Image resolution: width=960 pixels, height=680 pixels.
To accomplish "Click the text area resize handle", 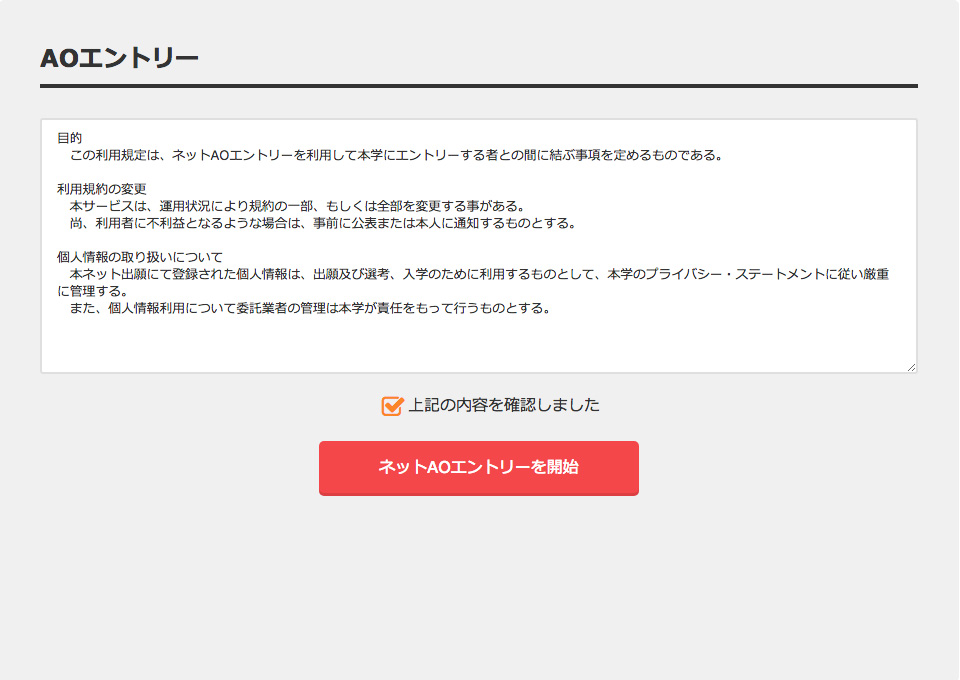I will click(x=911, y=367).
